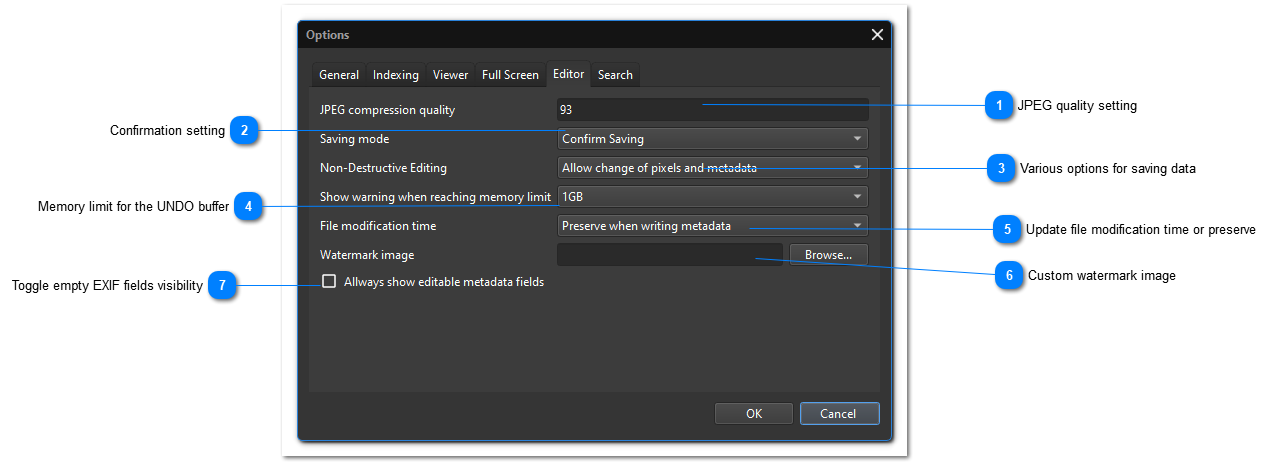Click the blue callout badge number 3

click(x=1001, y=168)
